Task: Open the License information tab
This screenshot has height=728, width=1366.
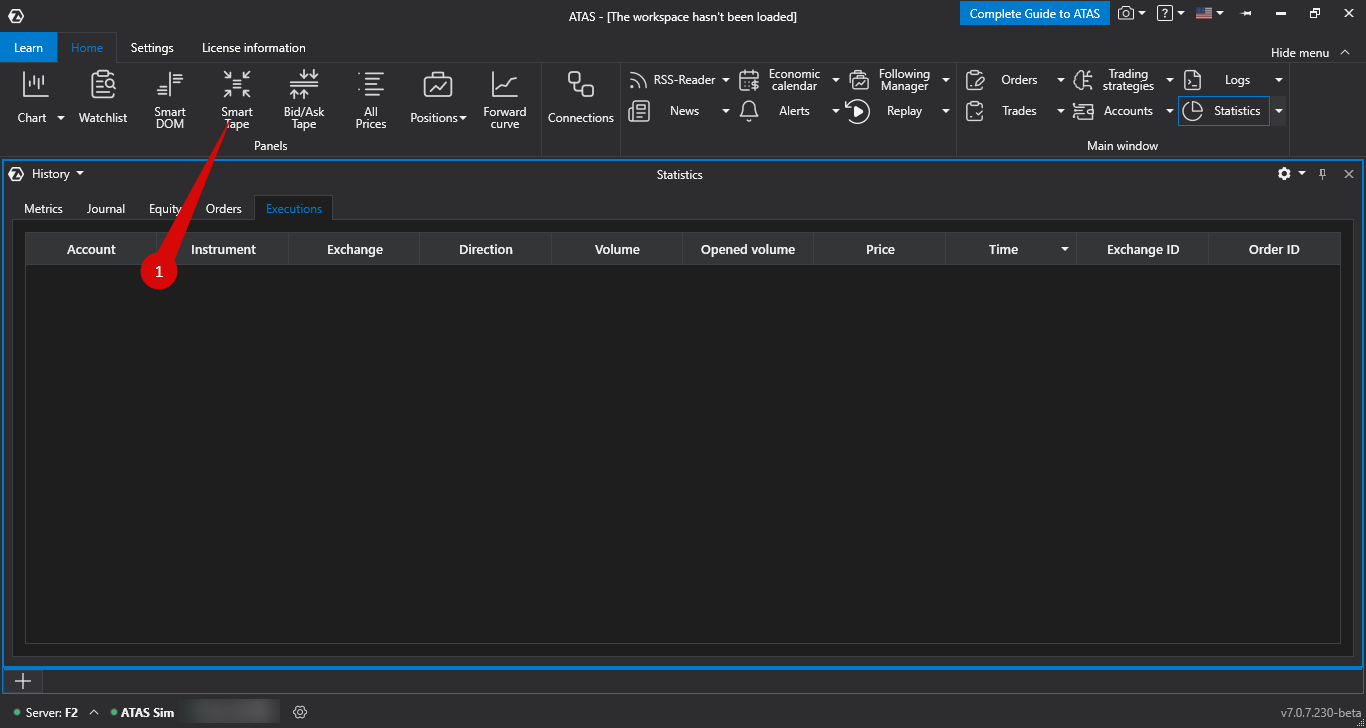Action: coord(254,48)
